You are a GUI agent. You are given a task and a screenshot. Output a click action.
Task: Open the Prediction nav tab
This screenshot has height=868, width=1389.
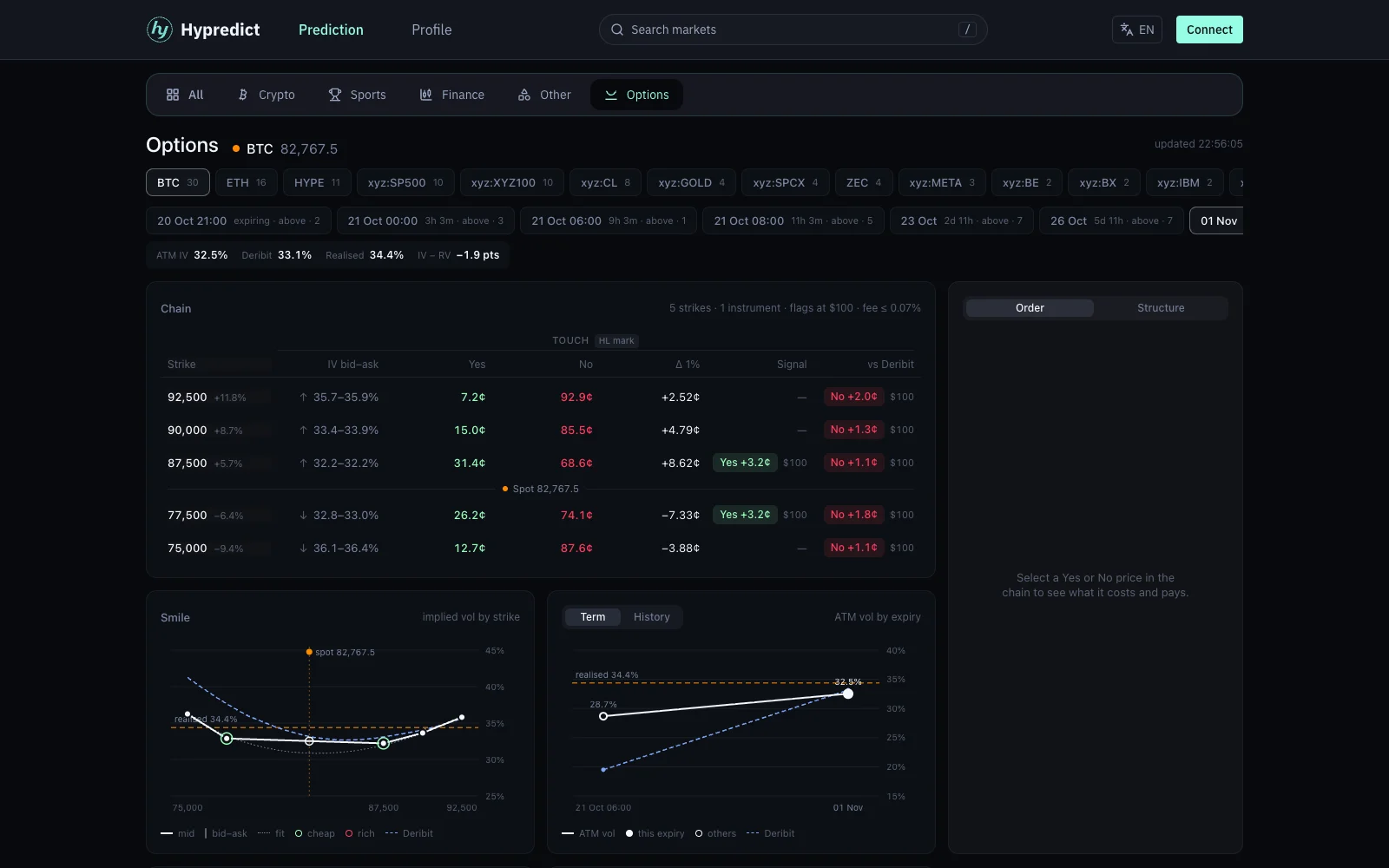[x=331, y=30]
